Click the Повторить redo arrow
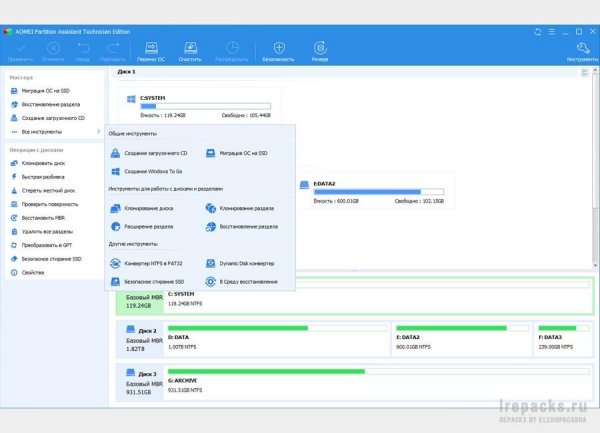Screen dimensions: 600x433 pyautogui.click(x=113, y=52)
